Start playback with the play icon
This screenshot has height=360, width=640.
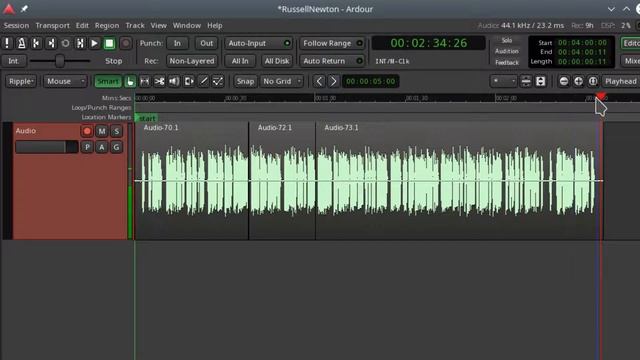pos(94,43)
